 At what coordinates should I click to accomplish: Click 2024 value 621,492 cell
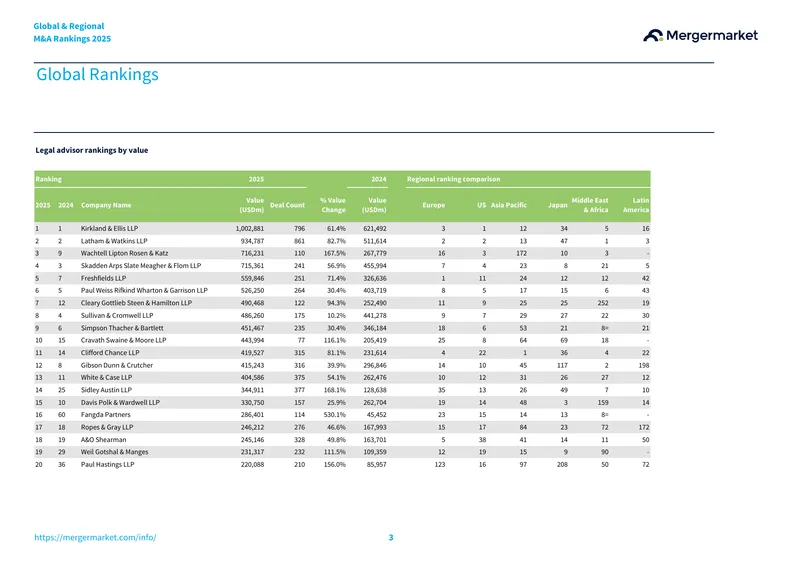374,229
